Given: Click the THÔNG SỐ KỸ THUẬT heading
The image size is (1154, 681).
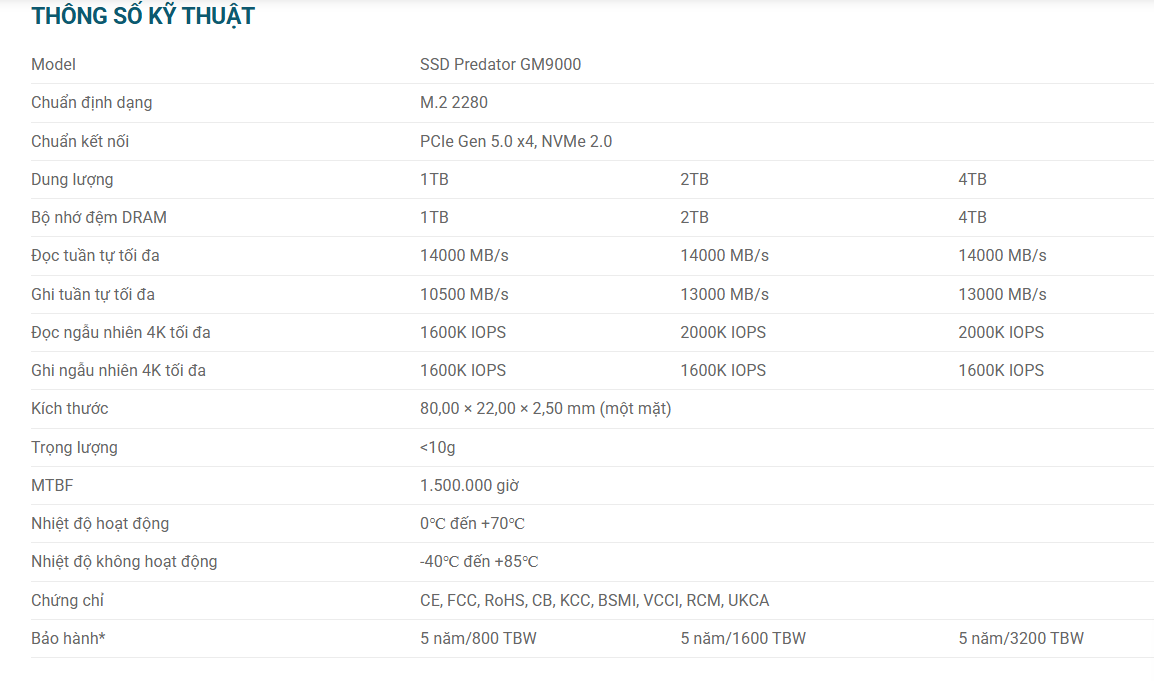Looking at the screenshot, I should [143, 16].
